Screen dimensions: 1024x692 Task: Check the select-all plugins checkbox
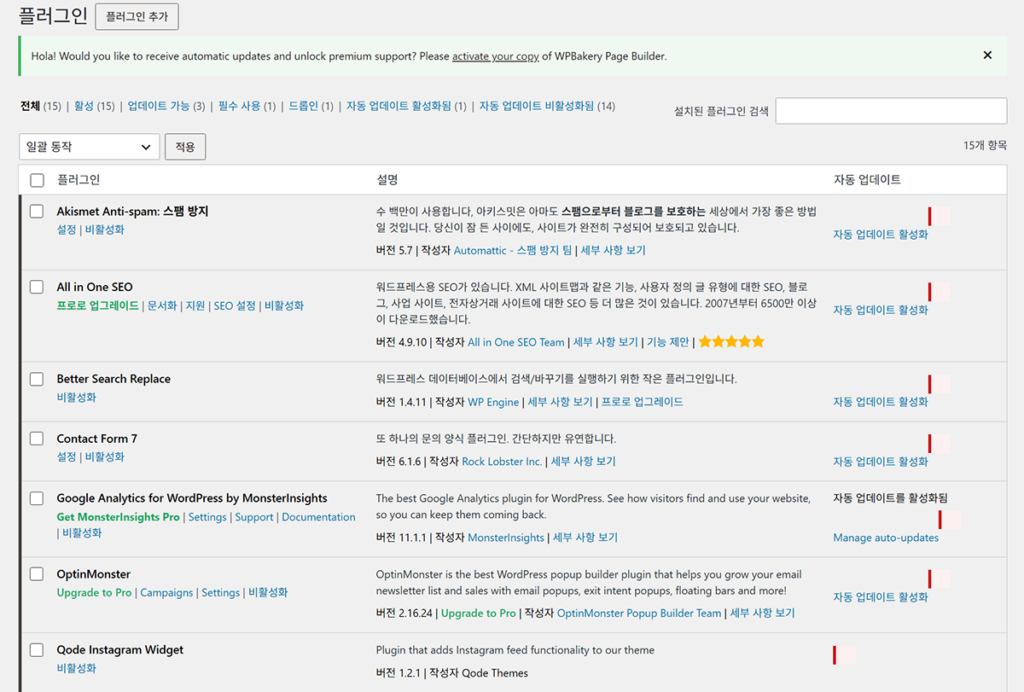(37, 180)
